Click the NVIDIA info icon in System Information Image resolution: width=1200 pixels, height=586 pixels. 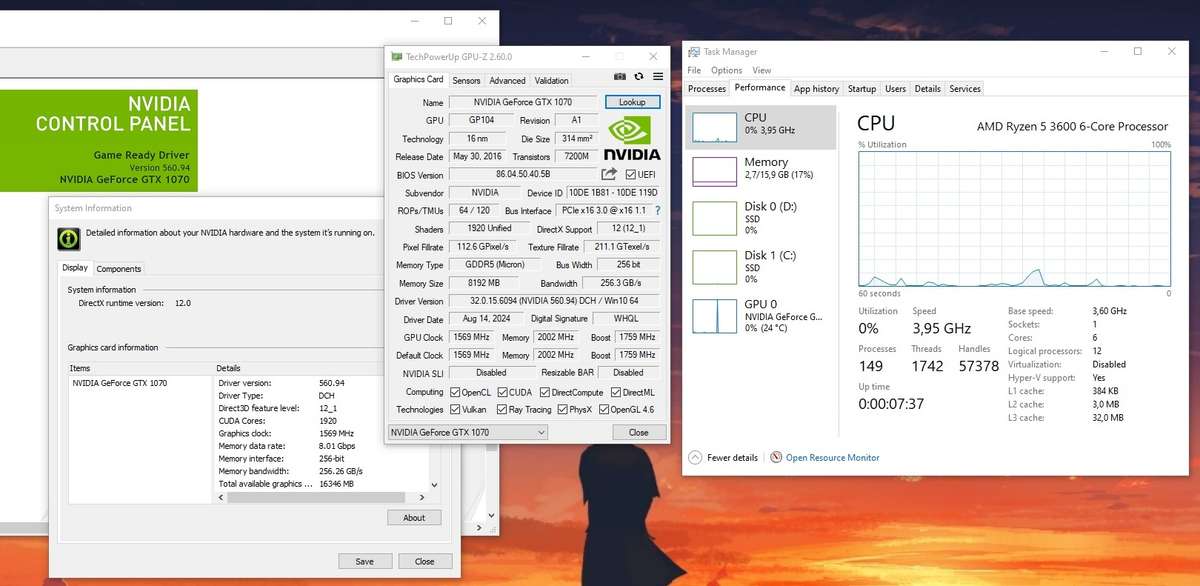point(68,238)
